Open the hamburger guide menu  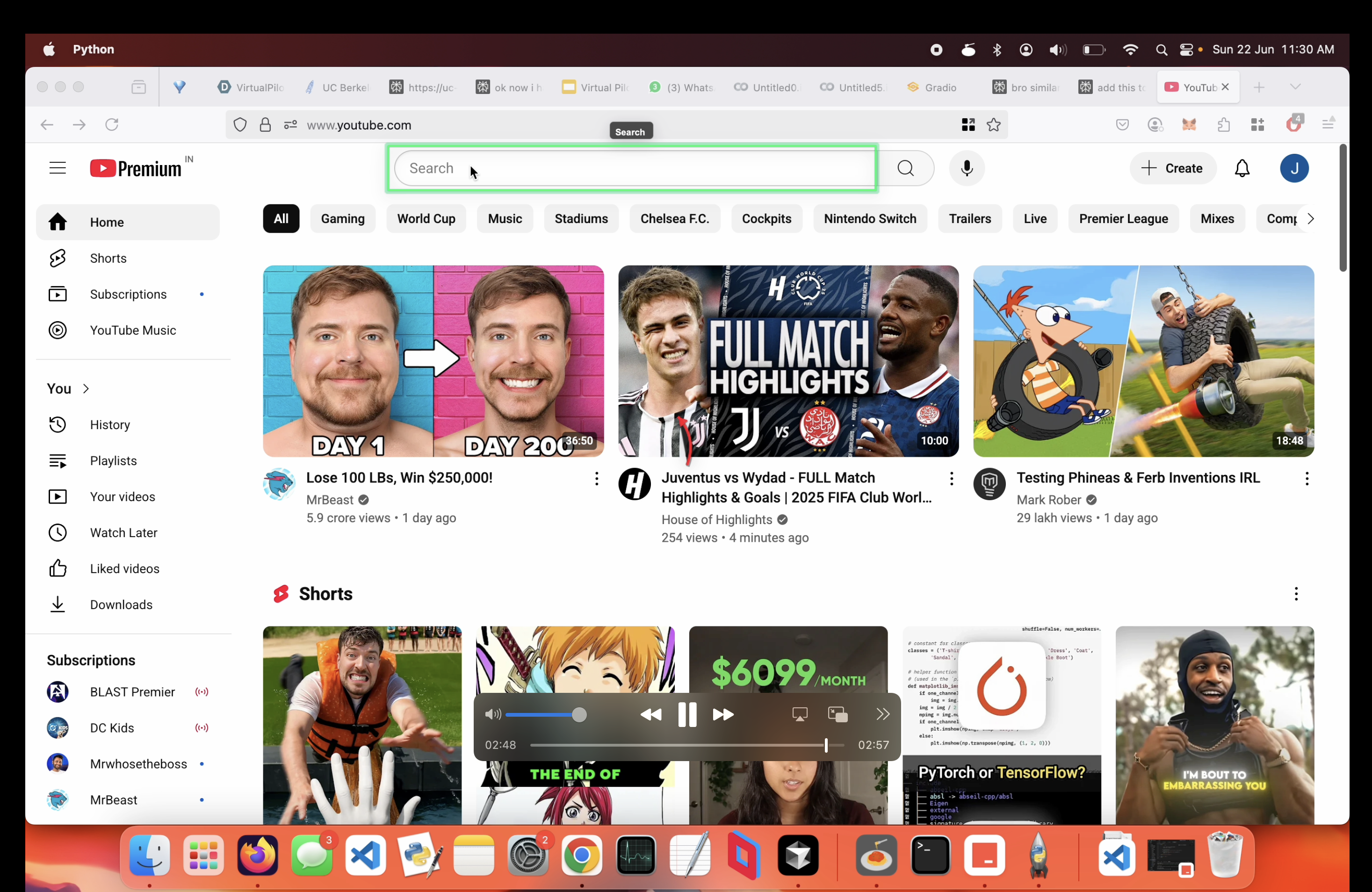[57, 168]
